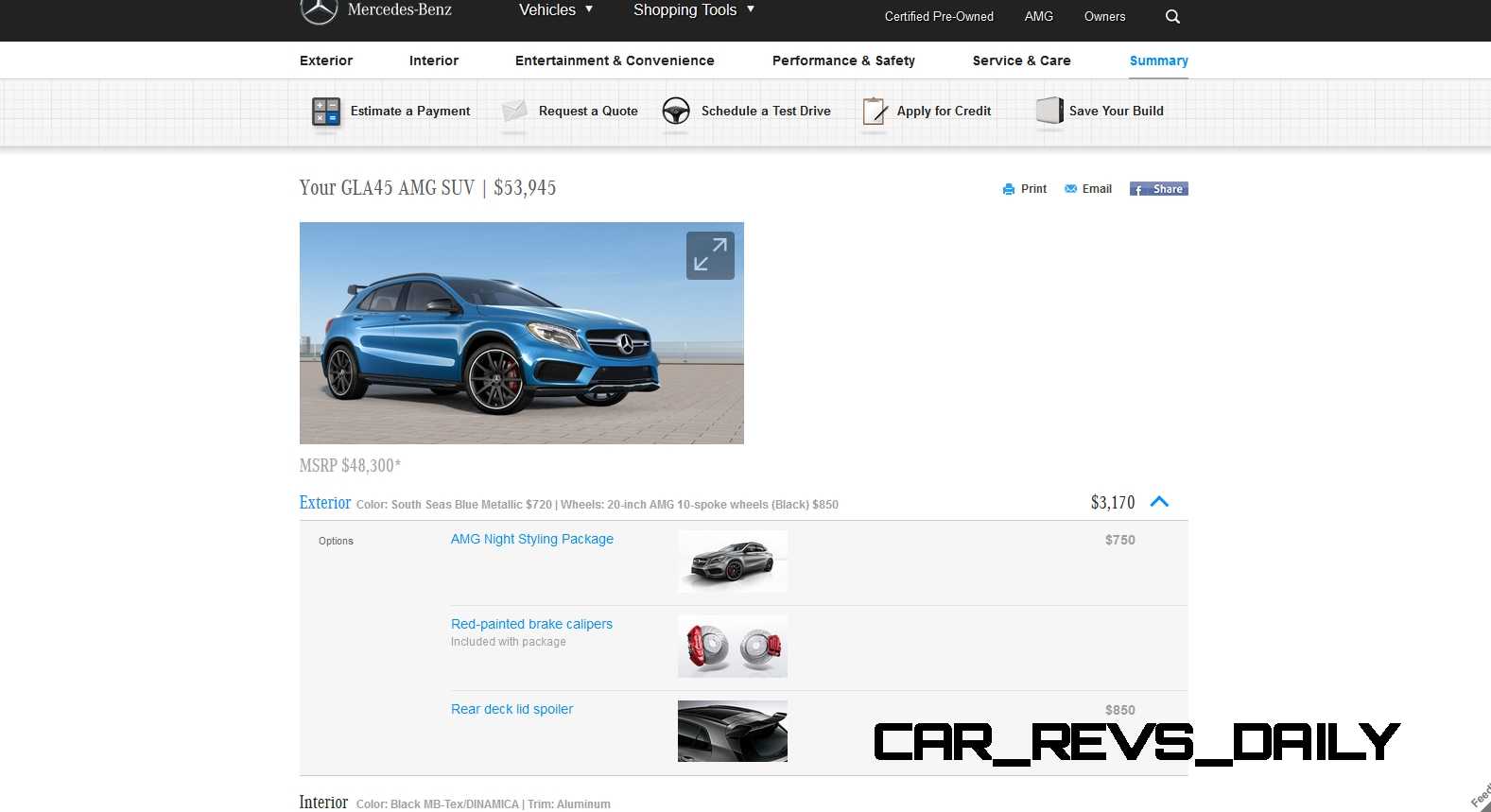Screen dimensions: 1491x812
Task: Click the Estimate a Payment calculator icon
Action: [325, 112]
